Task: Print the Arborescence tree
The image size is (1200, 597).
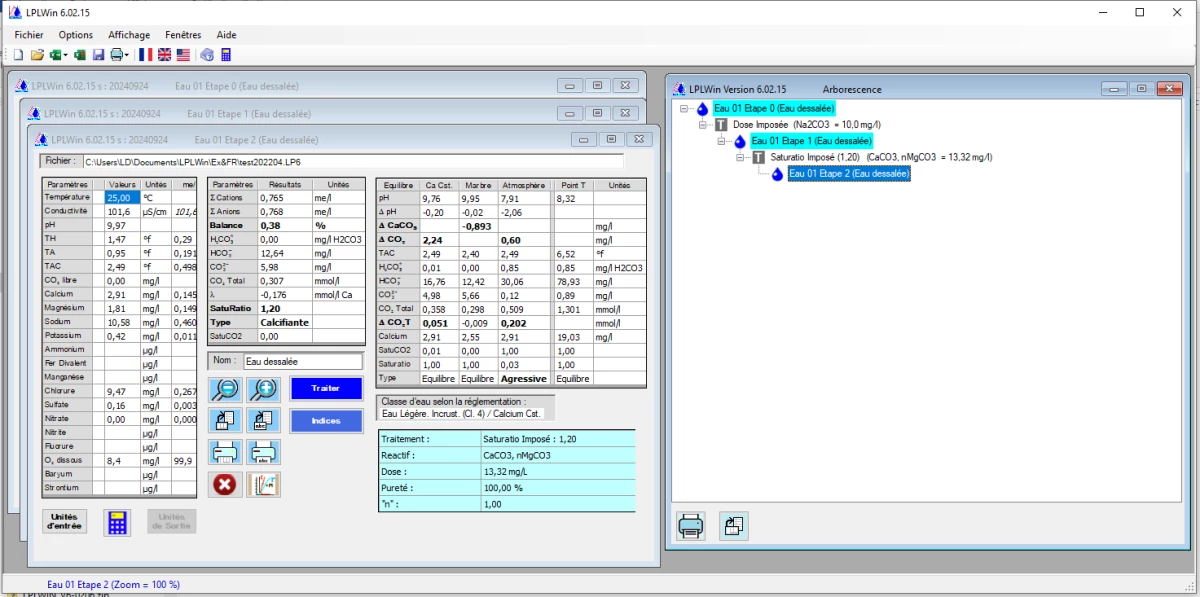Action: pyautogui.click(x=691, y=526)
